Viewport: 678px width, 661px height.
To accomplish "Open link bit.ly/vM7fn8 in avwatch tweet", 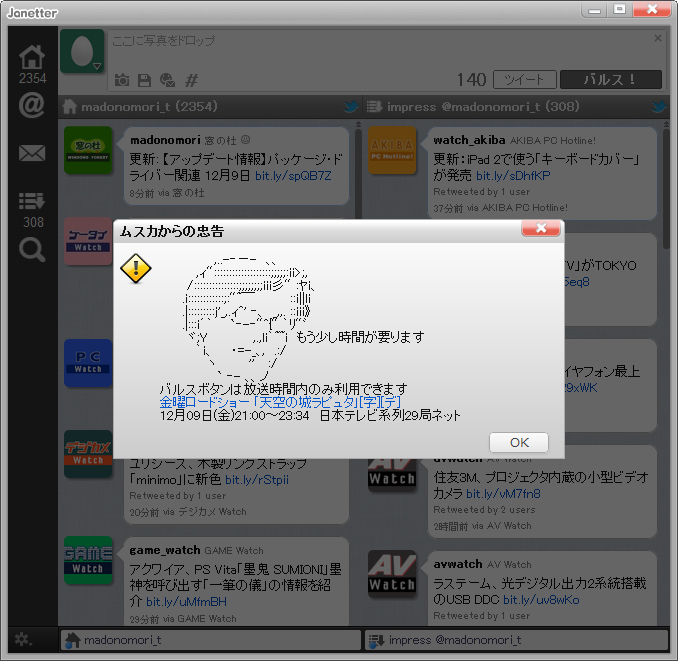I will click(503, 493).
